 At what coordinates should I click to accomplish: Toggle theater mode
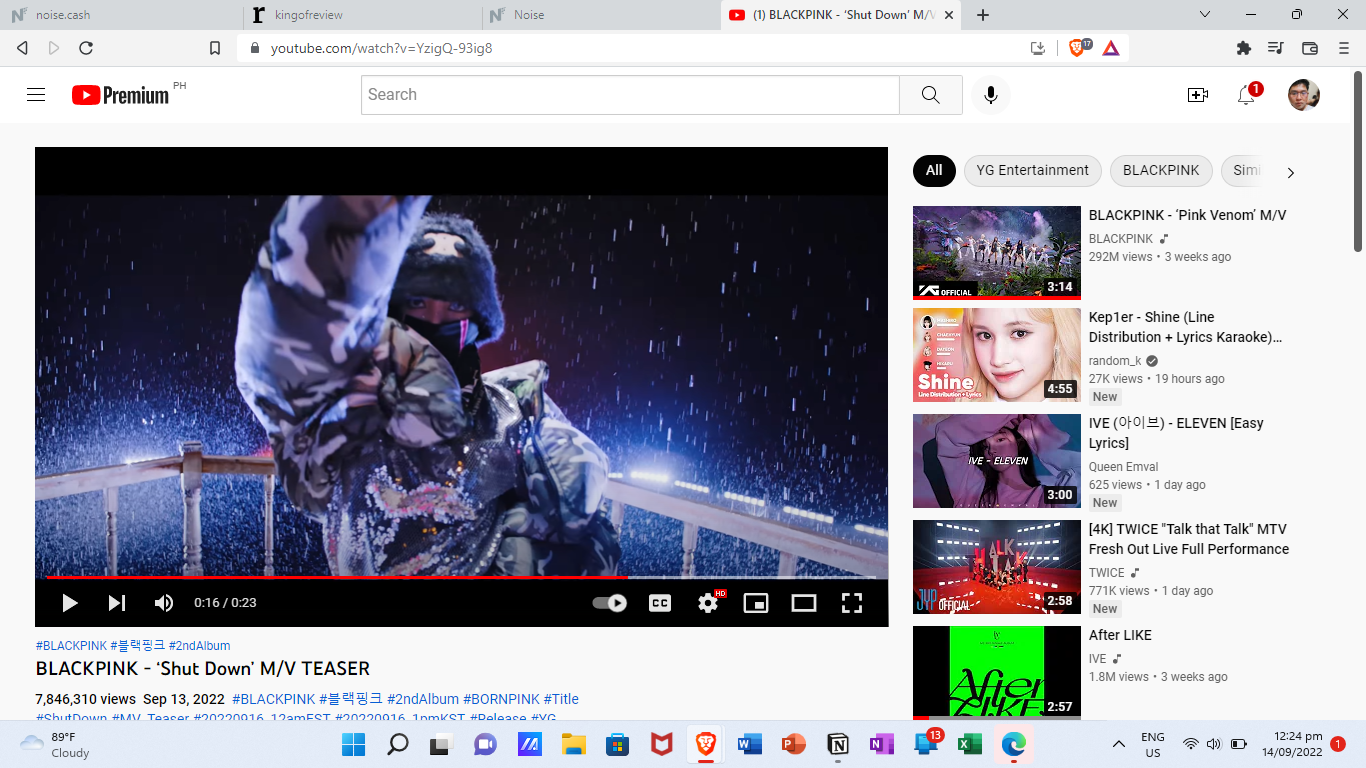click(x=804, y=603)
